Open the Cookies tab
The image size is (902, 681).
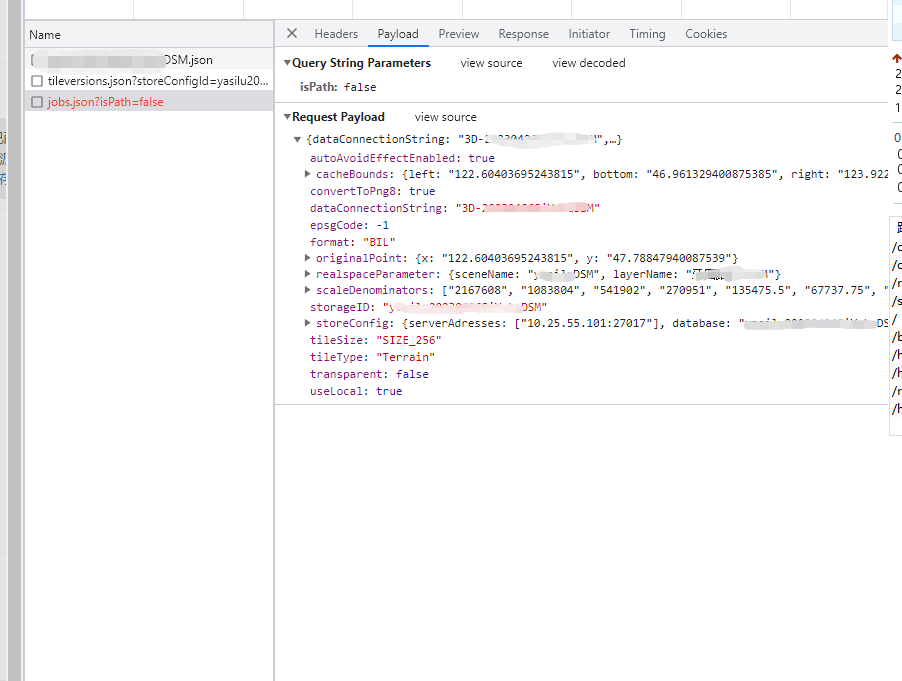[x=706, y=34]
